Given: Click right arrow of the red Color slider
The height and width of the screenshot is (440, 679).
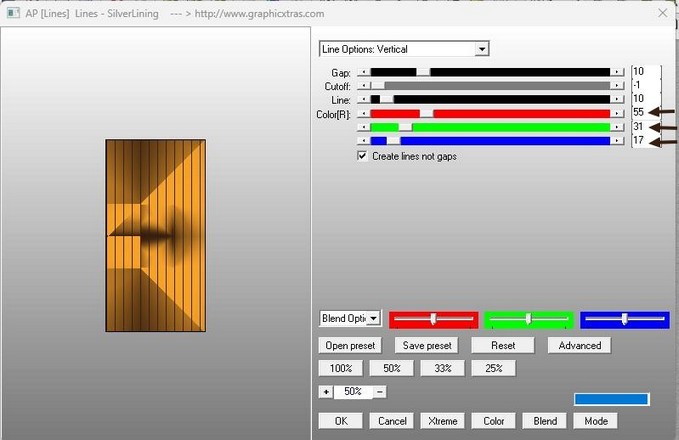Looking at the screenshot, I should point(618,113).
